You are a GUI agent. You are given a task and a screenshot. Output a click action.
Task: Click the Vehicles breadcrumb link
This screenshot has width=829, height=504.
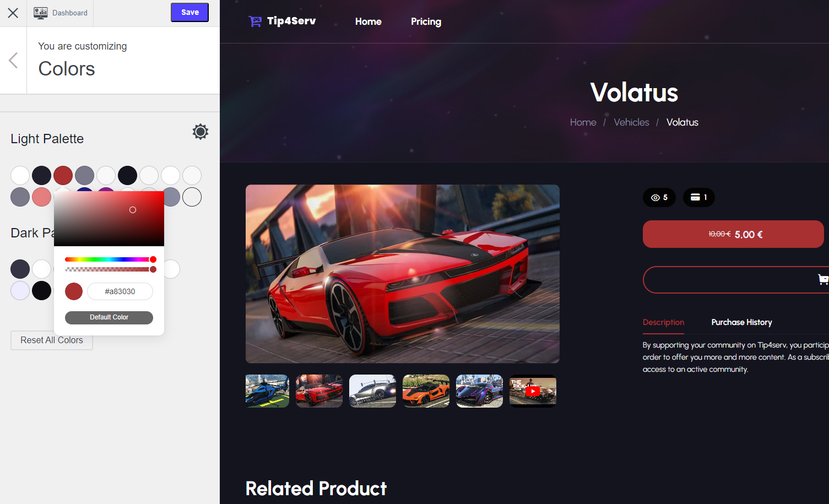pos(631,122)
